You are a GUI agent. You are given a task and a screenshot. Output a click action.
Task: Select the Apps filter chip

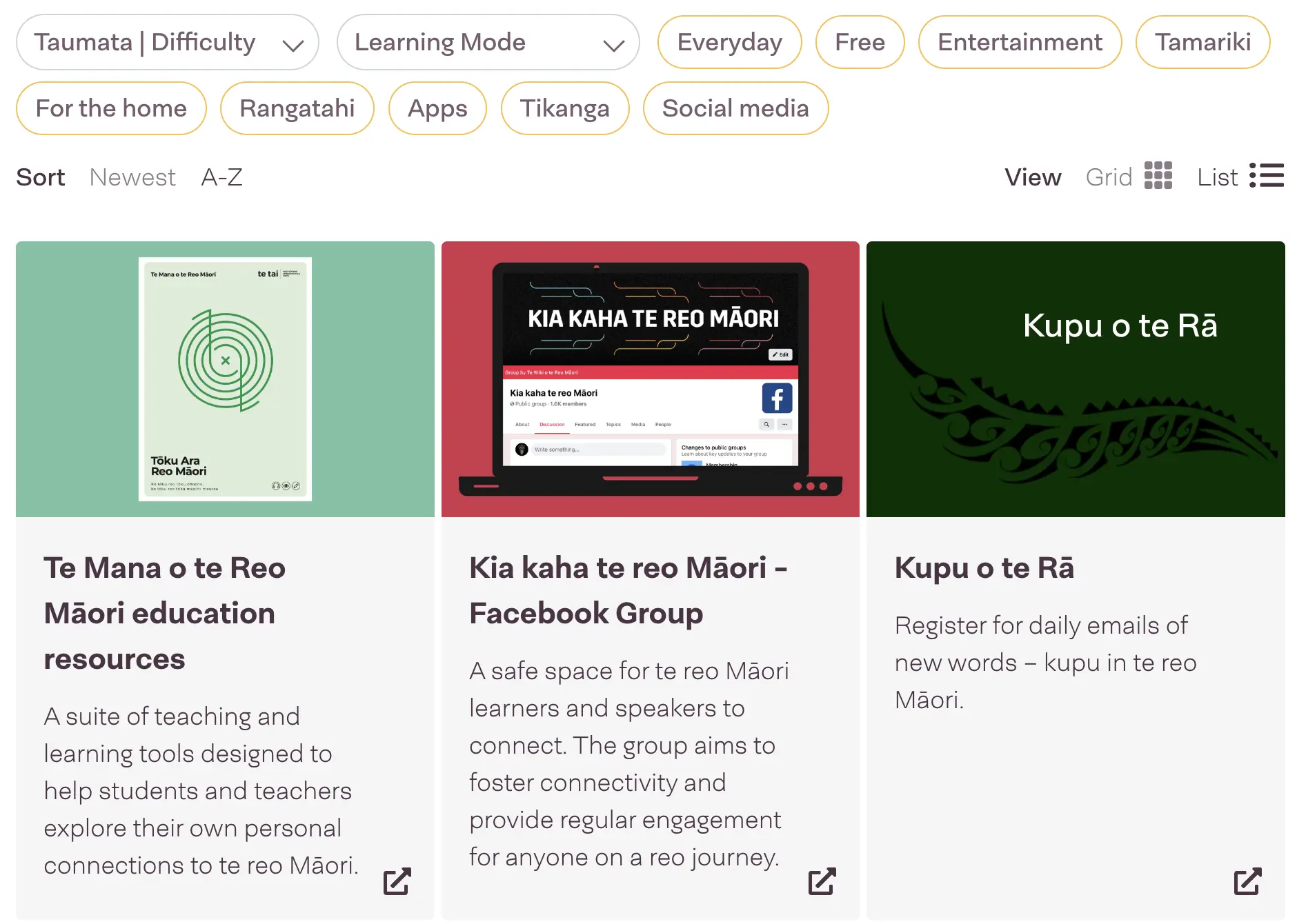coord(437,109)
